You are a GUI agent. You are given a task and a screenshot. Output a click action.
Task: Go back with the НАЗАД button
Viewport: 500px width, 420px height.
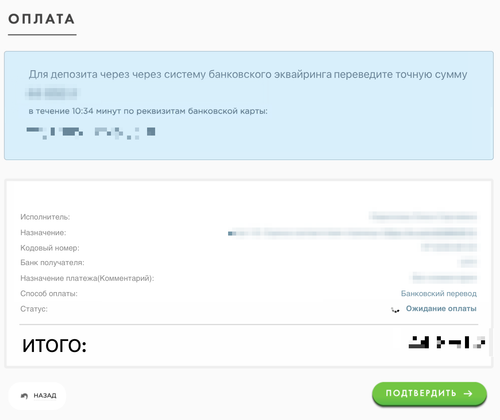pos(37,396)
